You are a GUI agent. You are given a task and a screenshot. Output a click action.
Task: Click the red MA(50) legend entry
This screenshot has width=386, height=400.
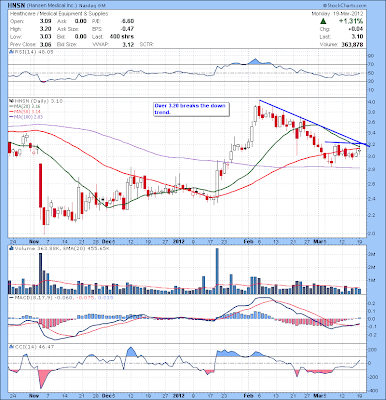coord(25,111)
